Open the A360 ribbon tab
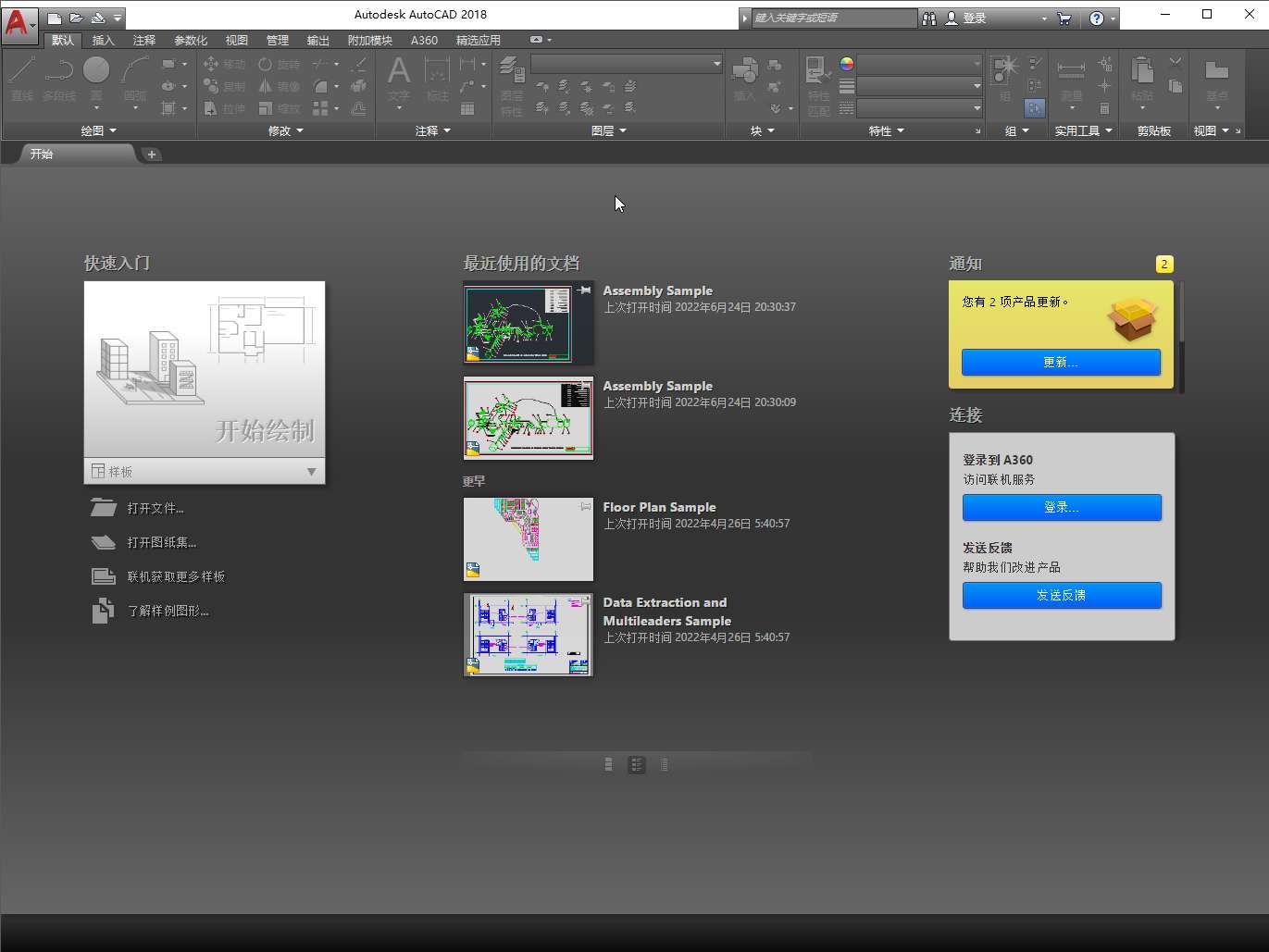This screenshot has height=952, width=1269. point(424,40)
